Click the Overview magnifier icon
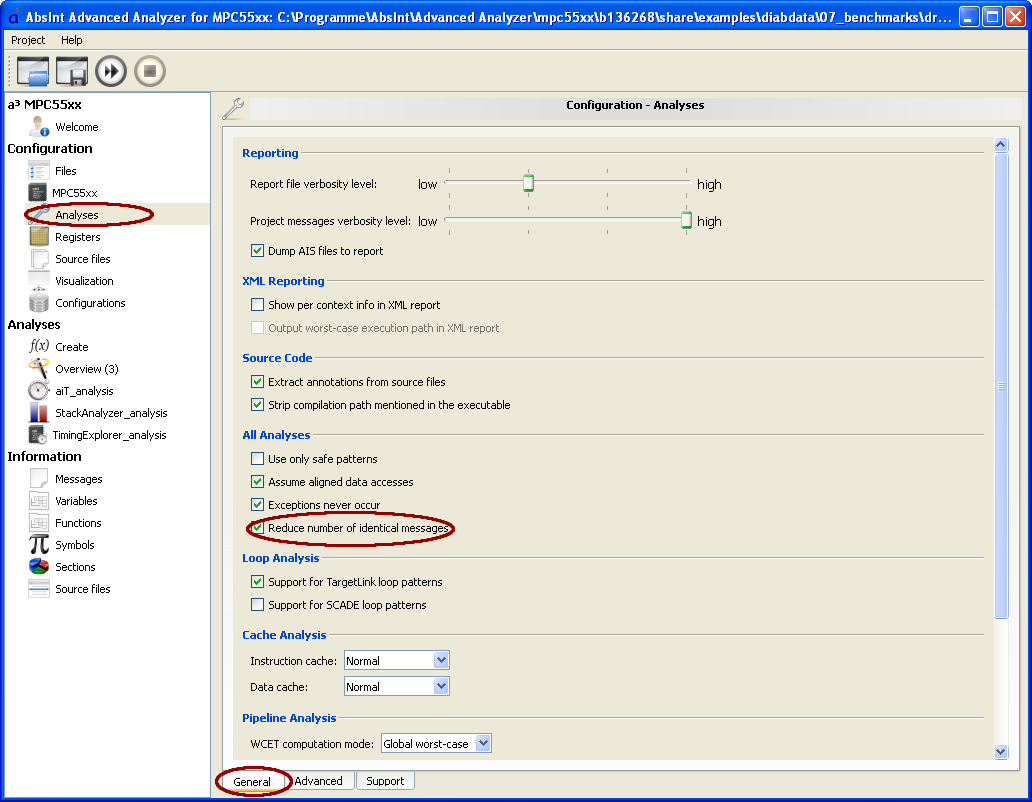Viewport: 1032px width, 802px height. click(x=39, y=368)
